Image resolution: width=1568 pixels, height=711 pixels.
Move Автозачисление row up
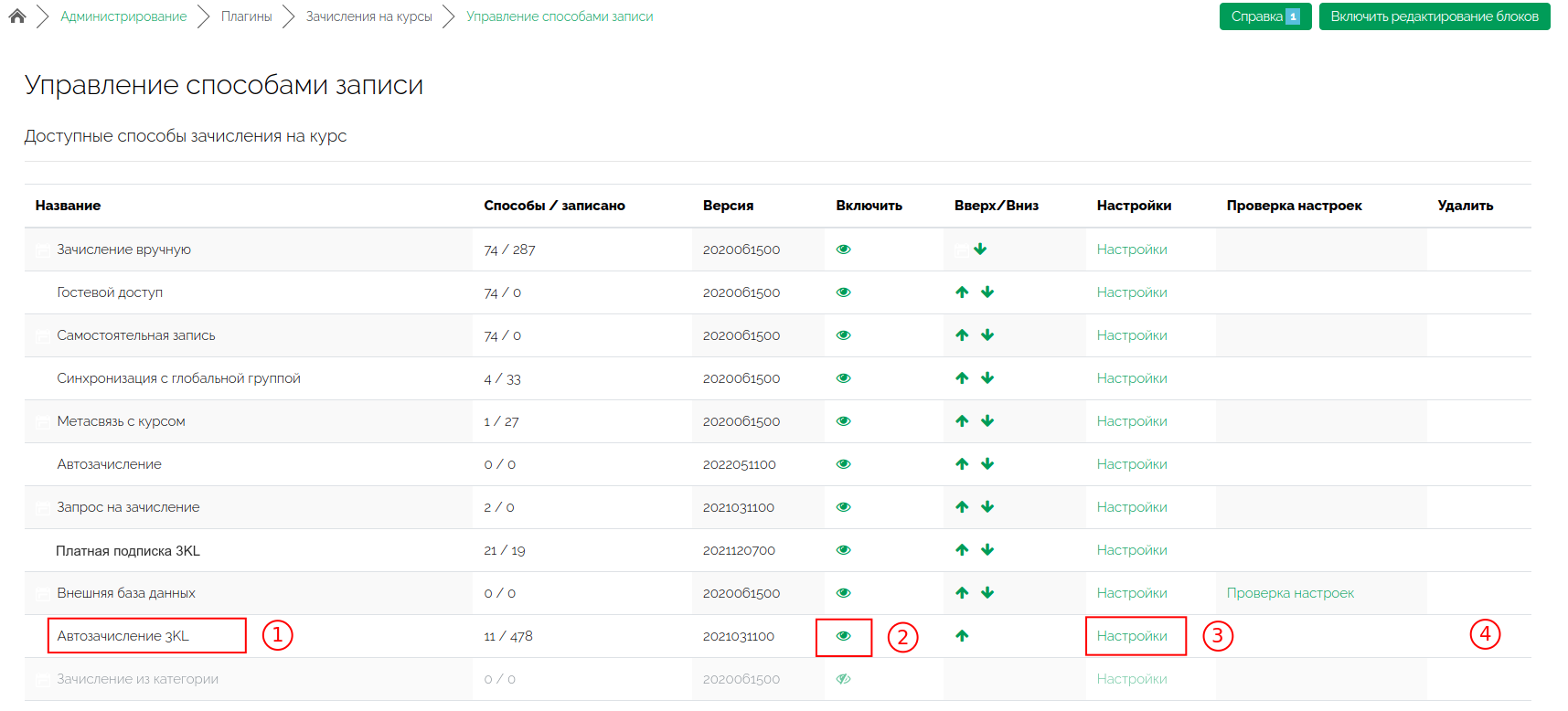tap(962, 464)
